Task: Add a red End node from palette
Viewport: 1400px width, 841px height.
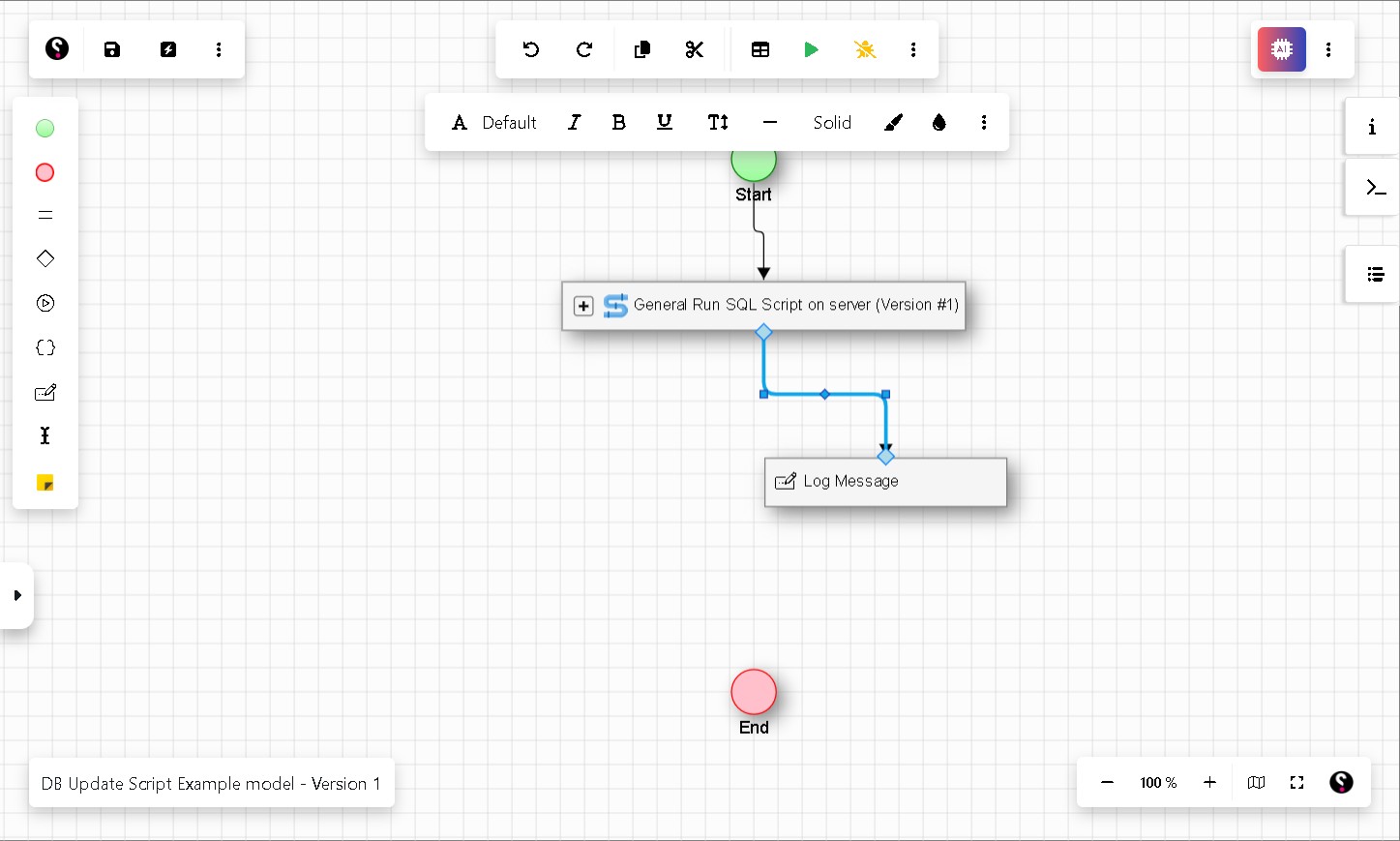Action: (45, 172)
